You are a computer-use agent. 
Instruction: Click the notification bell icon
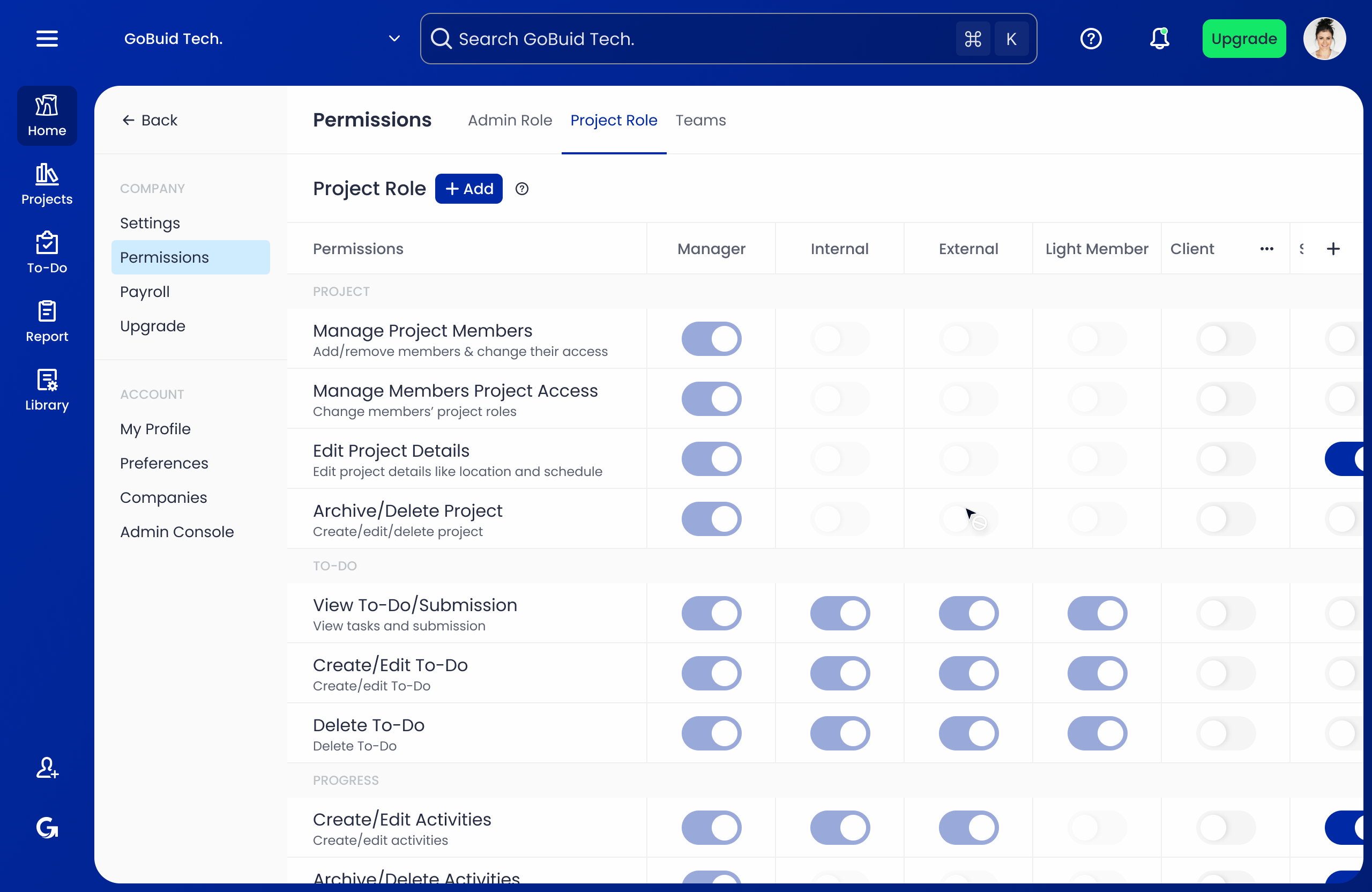[x=1159, y=39]
